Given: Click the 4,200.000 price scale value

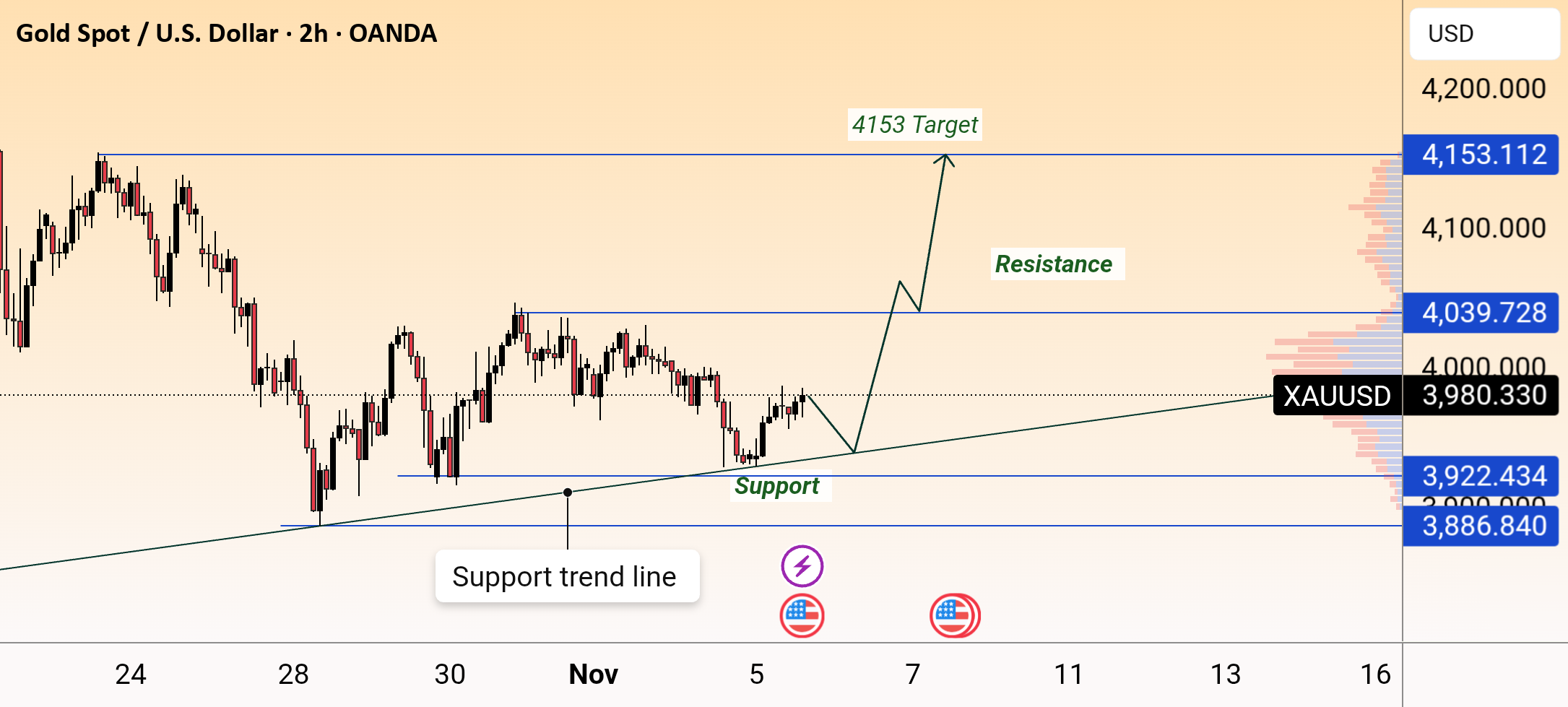Looking at the screenshot, I should pos(1483,89).
